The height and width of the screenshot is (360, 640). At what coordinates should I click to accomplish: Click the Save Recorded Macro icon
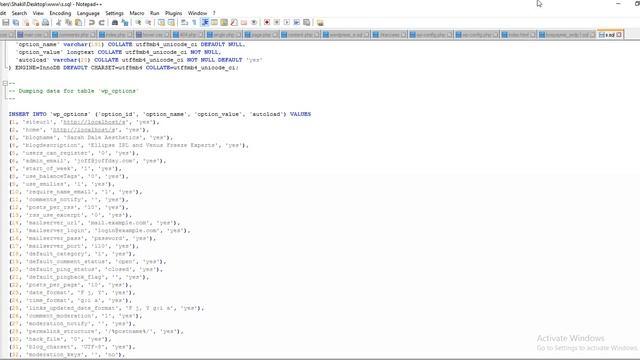pyautogui.click(x=307, y=22)
